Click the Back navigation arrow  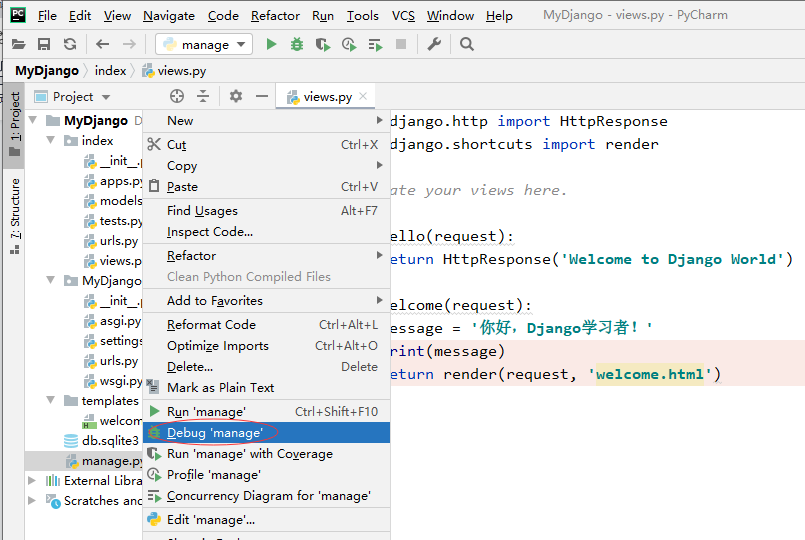pyautogui.click(x=103, y=44)
